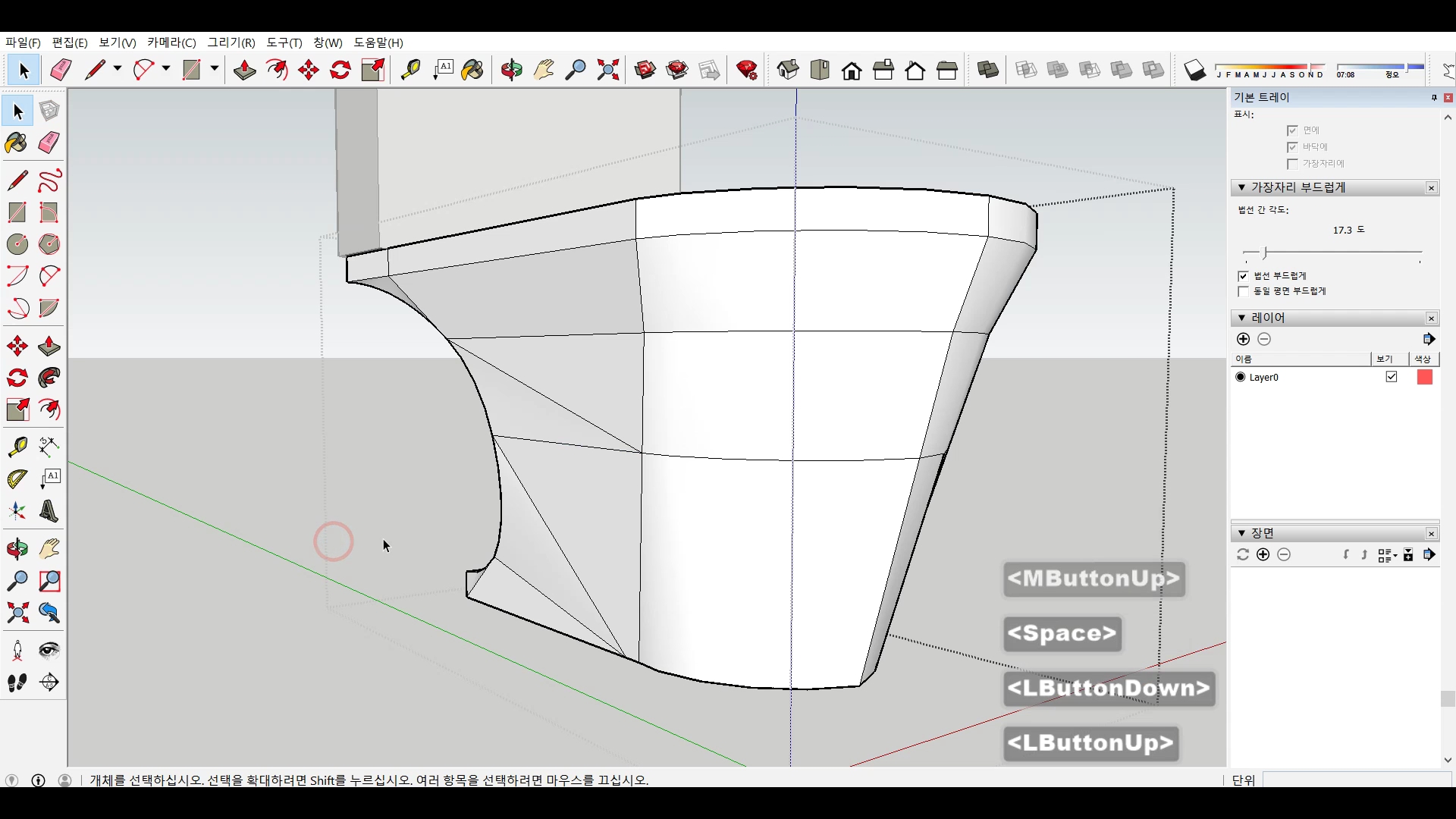Choose the Tape Measure tool in left toolbar

(x=17, y=447)
